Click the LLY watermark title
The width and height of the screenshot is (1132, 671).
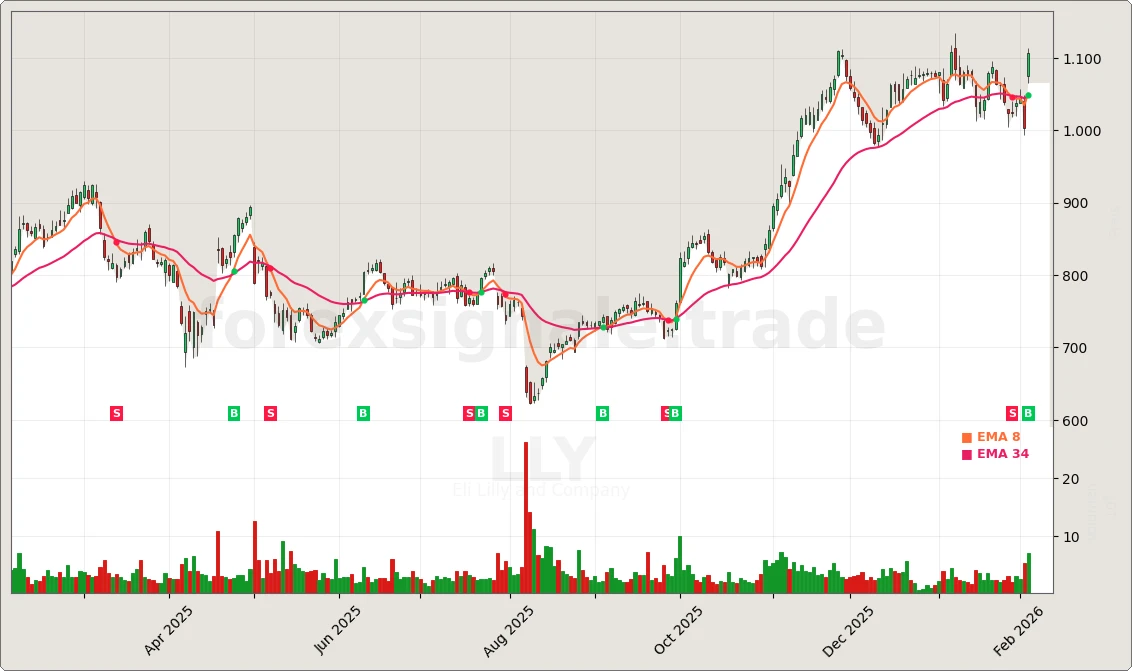click(541, 457)
